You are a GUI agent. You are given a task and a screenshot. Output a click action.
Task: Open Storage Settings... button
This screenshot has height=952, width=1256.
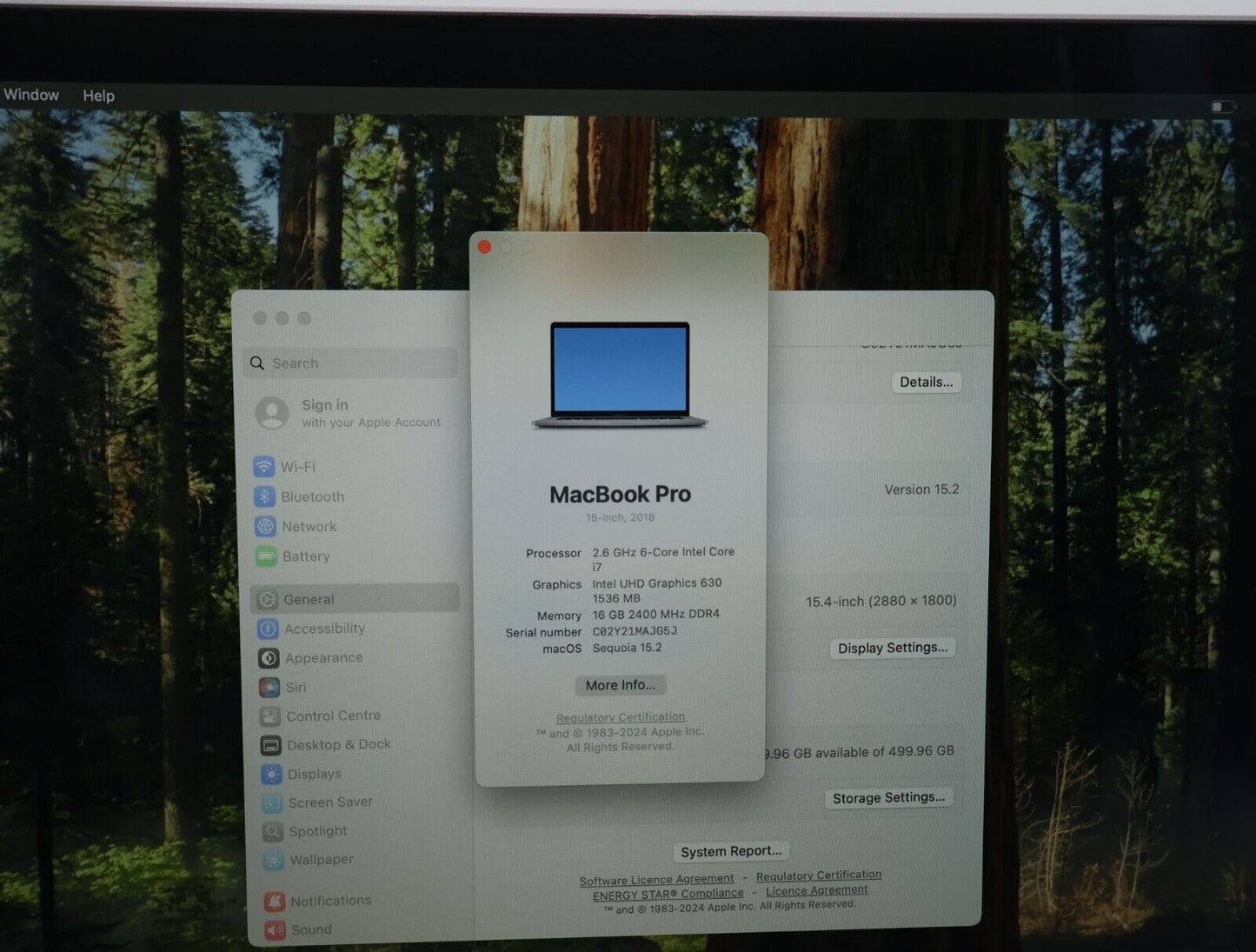(x=888, y=797)
